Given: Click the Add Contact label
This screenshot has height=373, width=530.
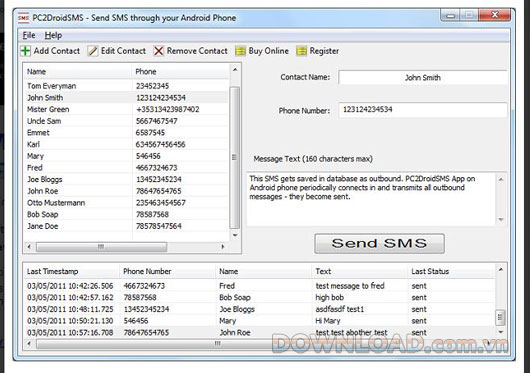Looking at the screenshot, I should pyautogui.click(x=57, y=51).
